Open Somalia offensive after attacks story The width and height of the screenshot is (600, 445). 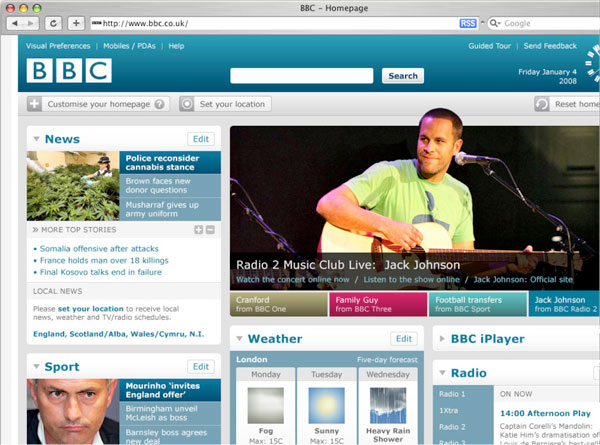point(99,249)
